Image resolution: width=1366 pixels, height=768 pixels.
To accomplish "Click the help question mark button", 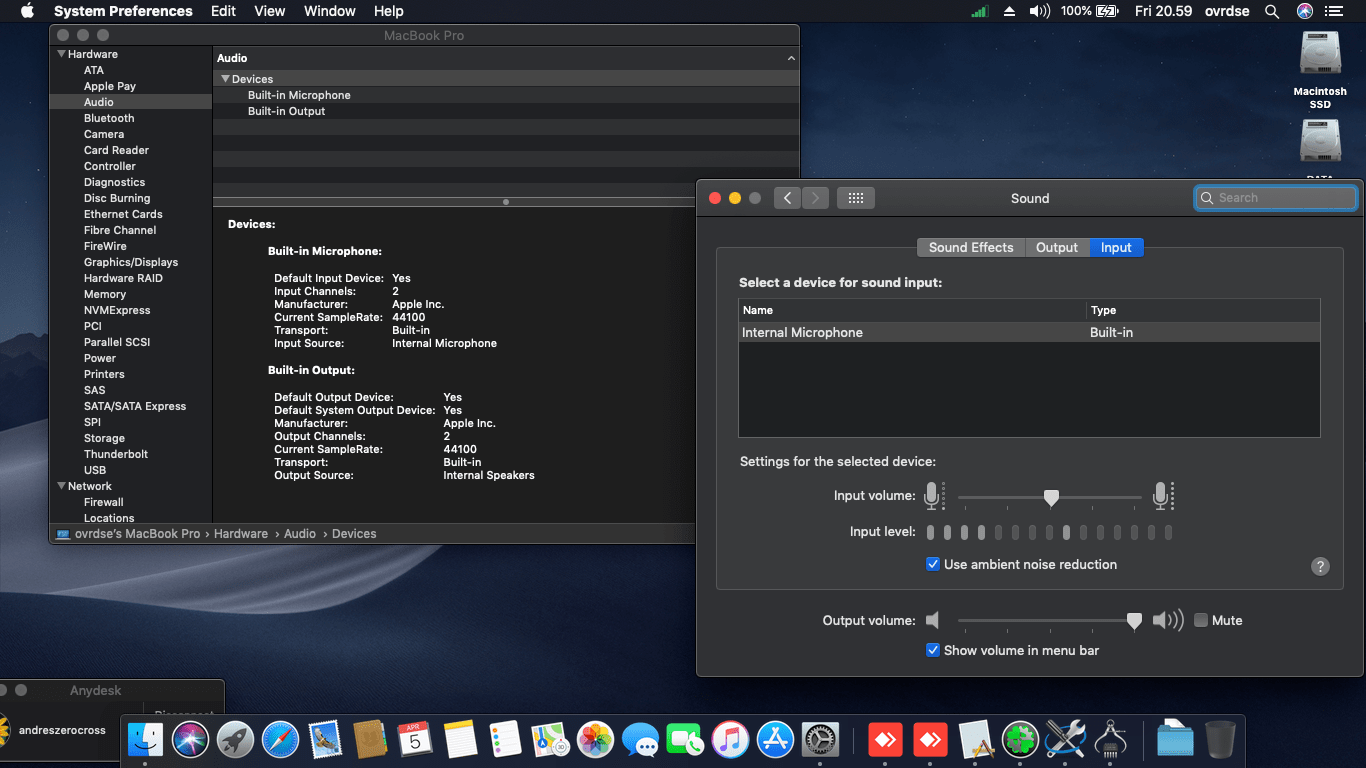I will [1320, 566].
